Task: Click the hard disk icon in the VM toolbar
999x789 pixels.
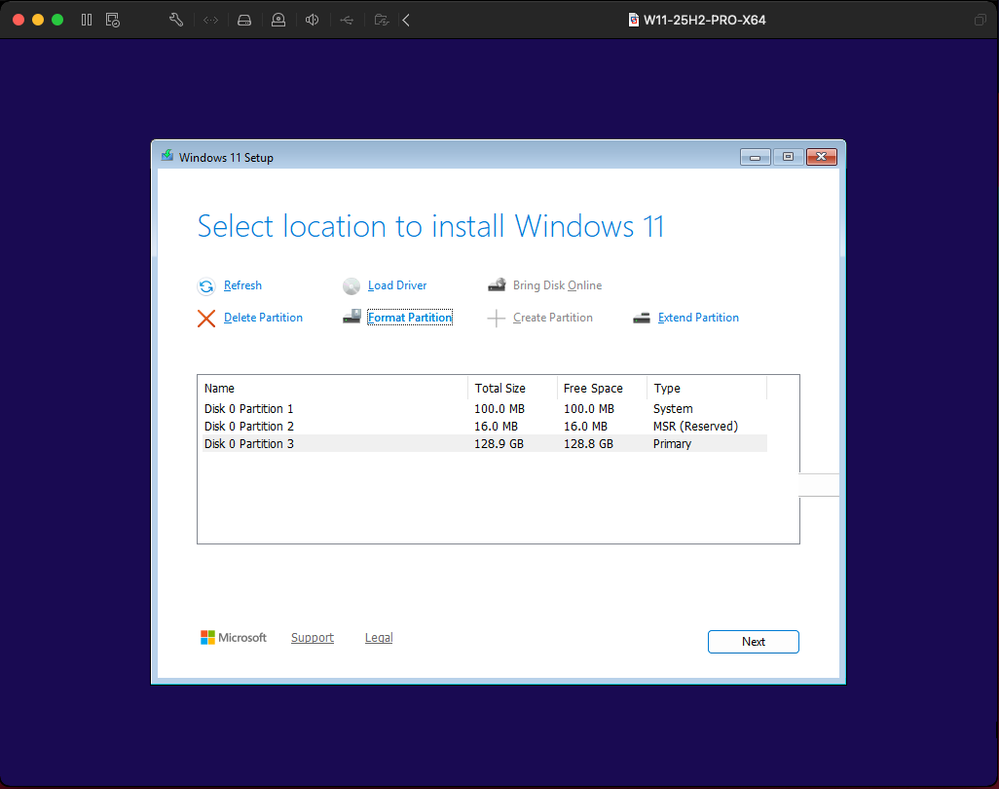Action: pyautogui.click(x=244, y=20)
